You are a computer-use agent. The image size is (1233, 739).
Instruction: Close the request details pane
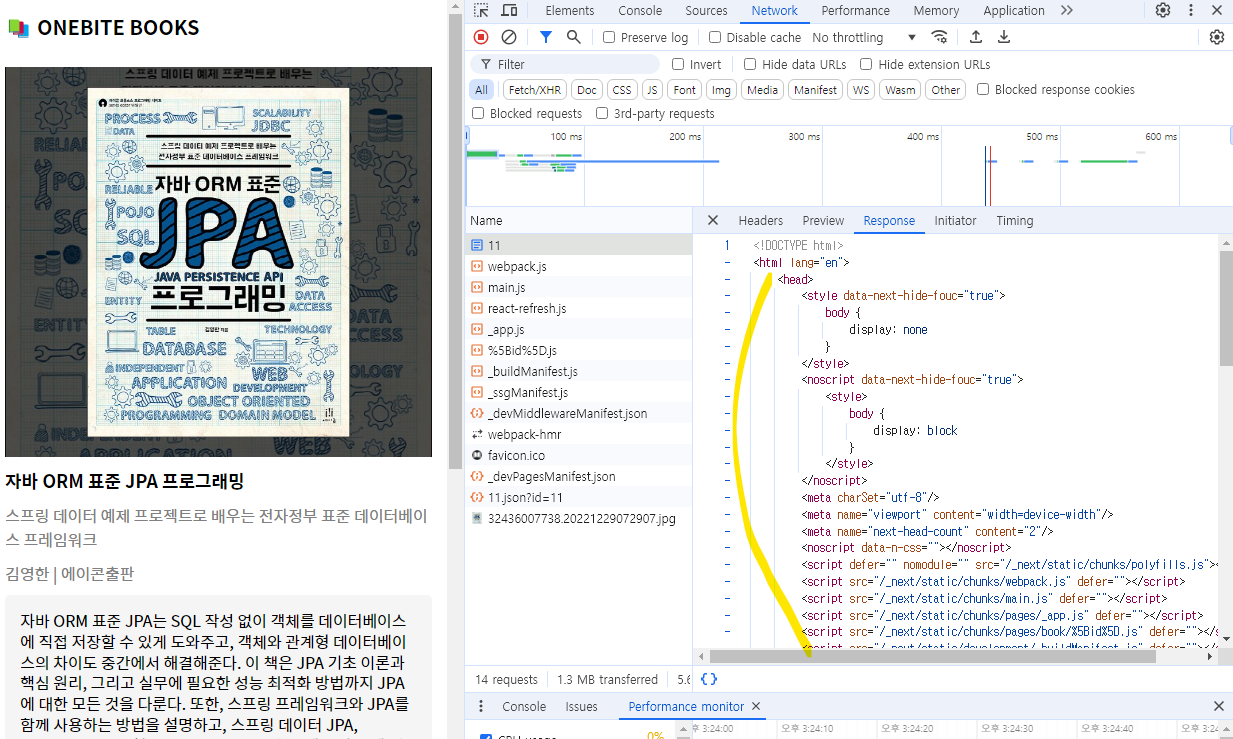point(713,220)
